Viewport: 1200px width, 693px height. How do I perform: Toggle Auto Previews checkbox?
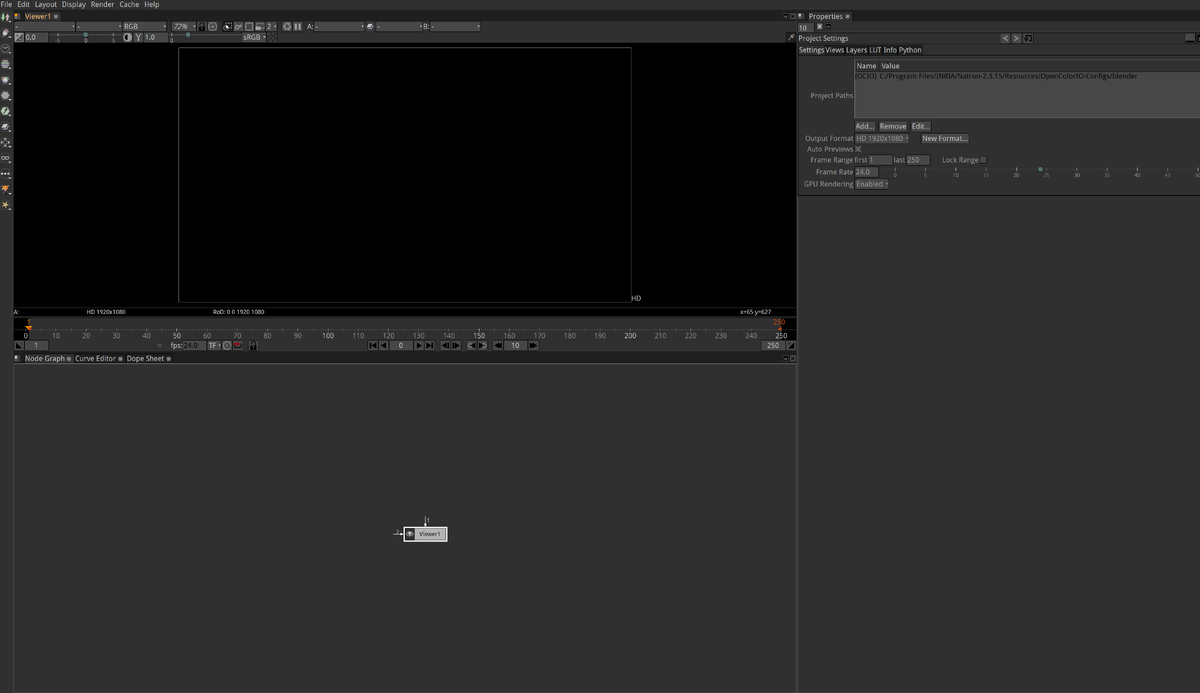tap(858, 149)
